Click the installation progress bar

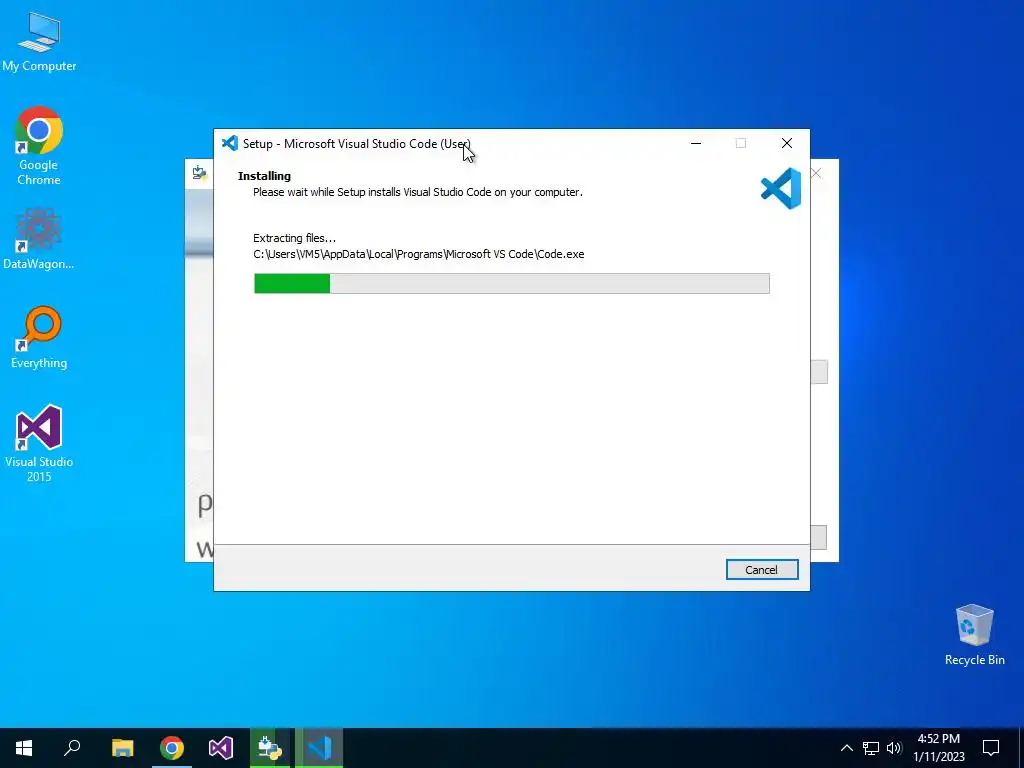[511, 283]
